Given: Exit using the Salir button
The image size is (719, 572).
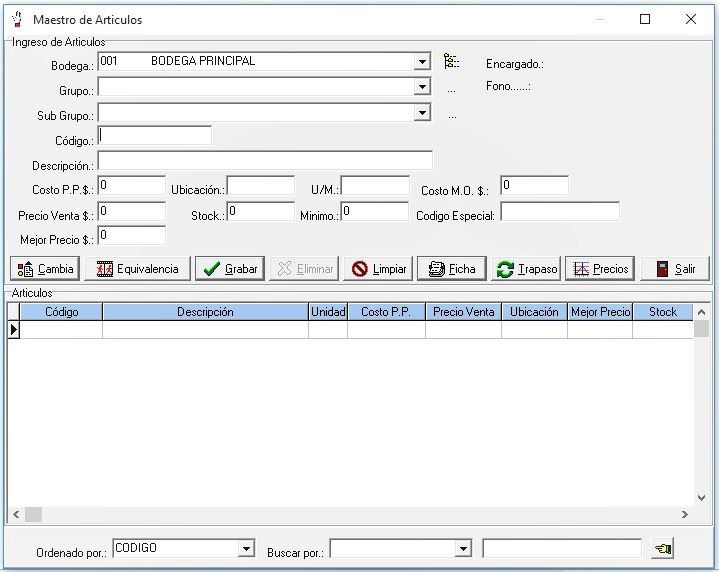Looking at the screenshot, I should point(674,269).
